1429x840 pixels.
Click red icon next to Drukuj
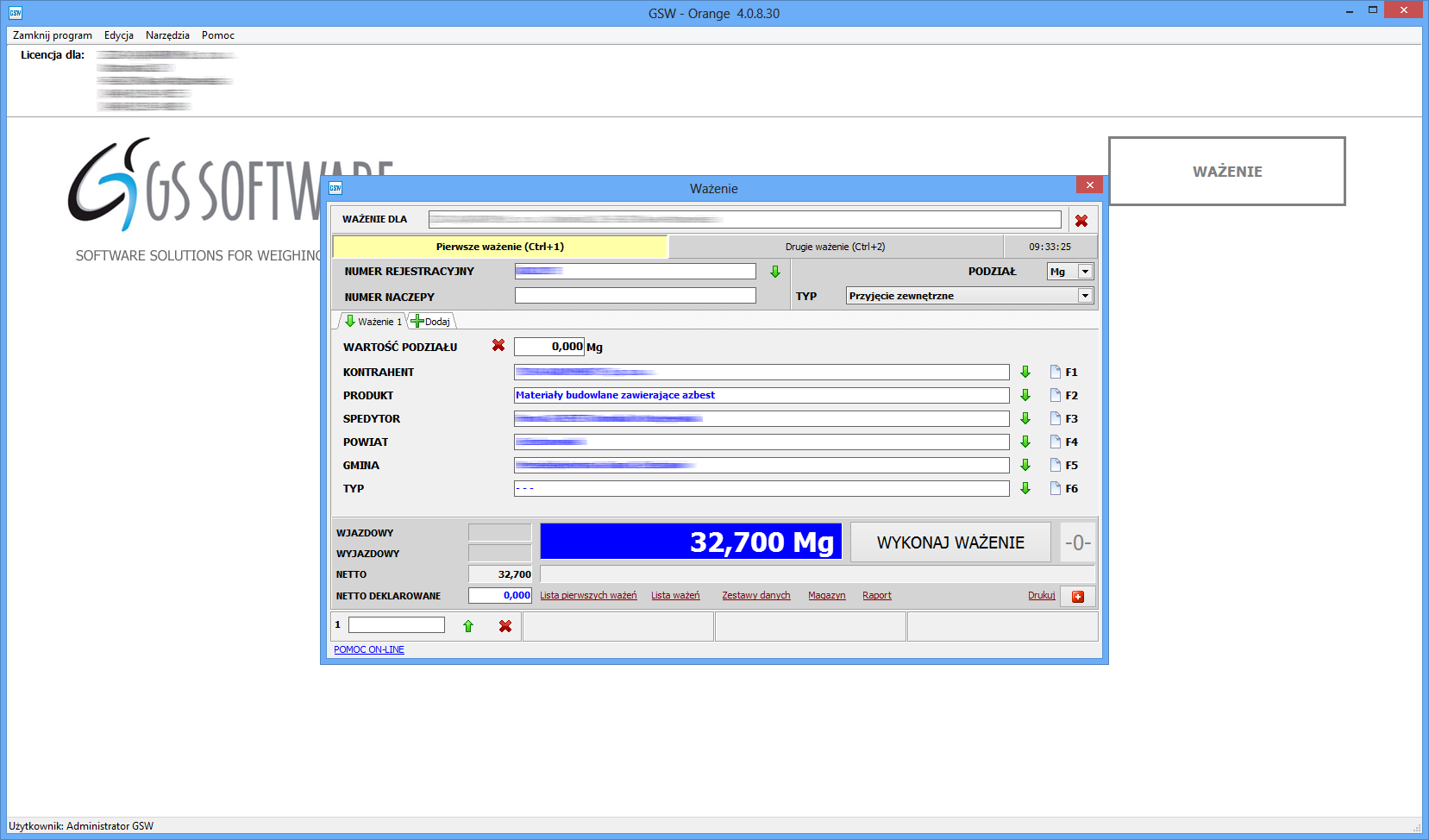(1078, 597)
